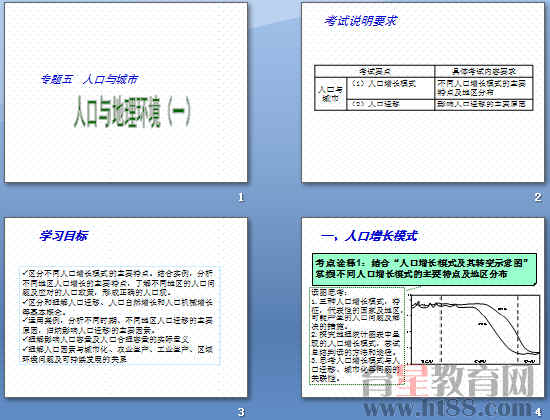The image size is (550, 420).
Task: Click the 学习目标 heading on slide 3
Action: pyautogui.click(x=63, y=236)
